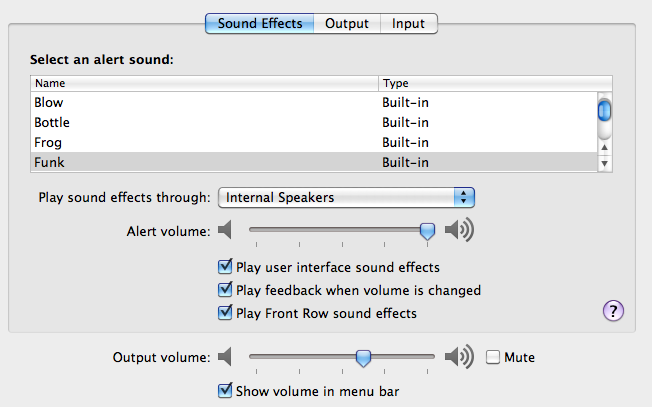This screenshot has width=652, height=407.
Task: Switch to the Input tab
Action: point(408,23)
